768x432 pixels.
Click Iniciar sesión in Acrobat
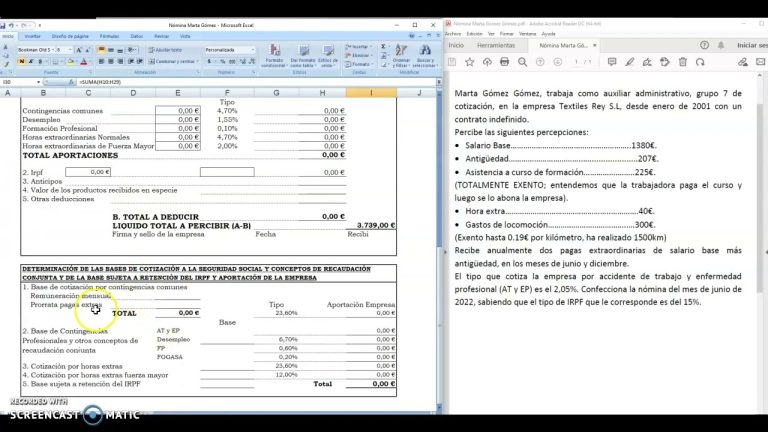pos(750,45)
